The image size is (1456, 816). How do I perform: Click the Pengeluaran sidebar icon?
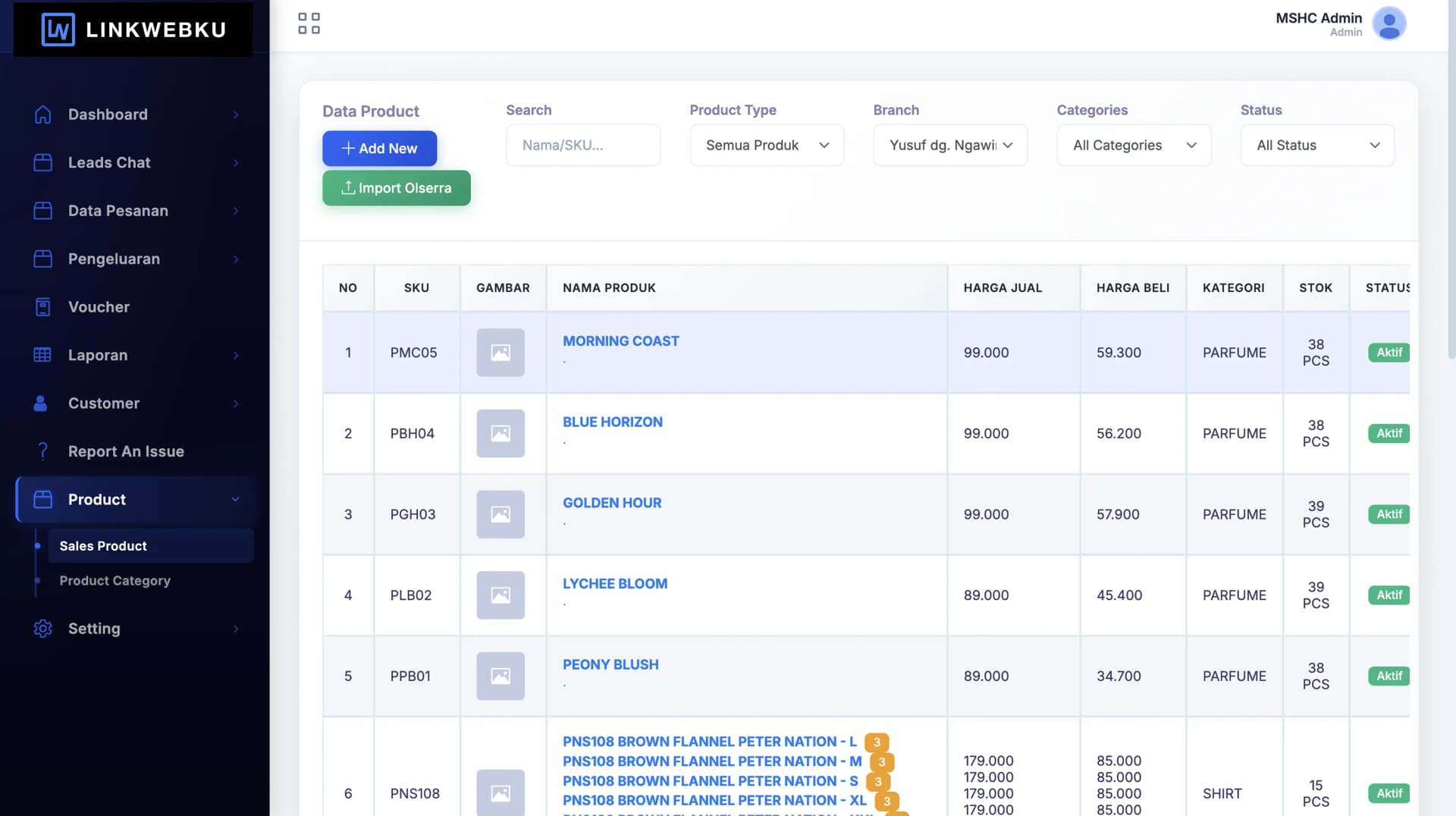coord(43,259)
